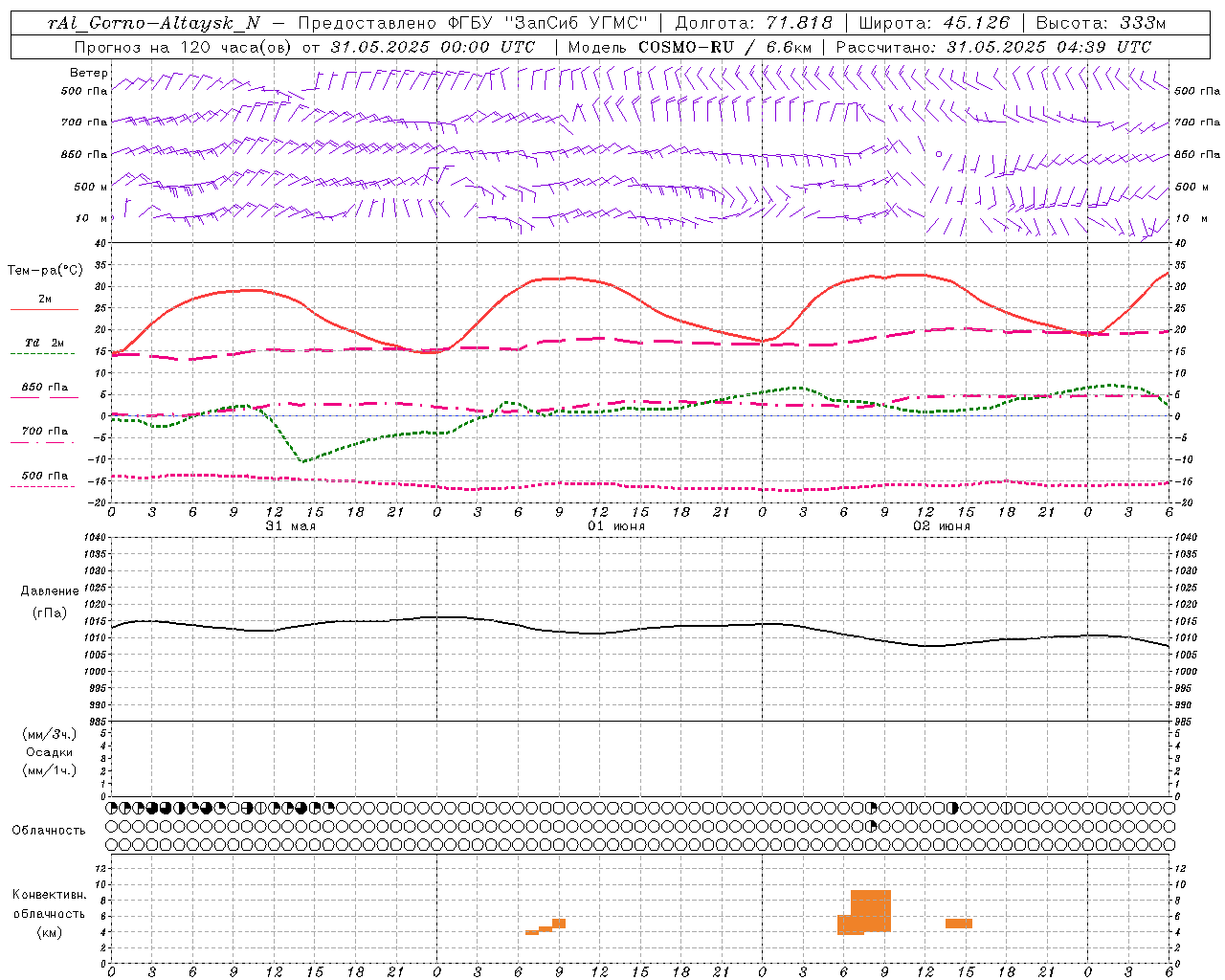
Task: Click the right 40 temperature axis value
Action: (1180, 244)
